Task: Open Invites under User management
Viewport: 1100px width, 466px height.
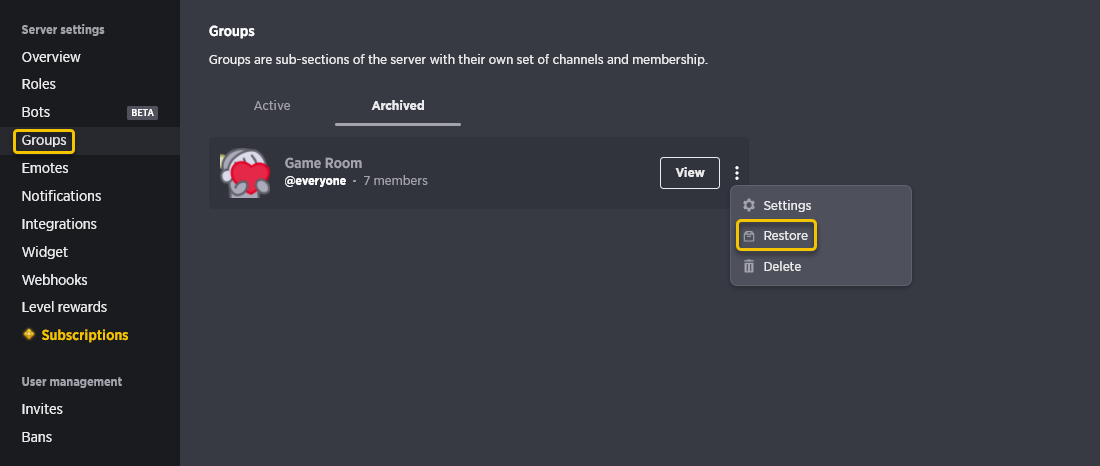Action: (42, 409)
